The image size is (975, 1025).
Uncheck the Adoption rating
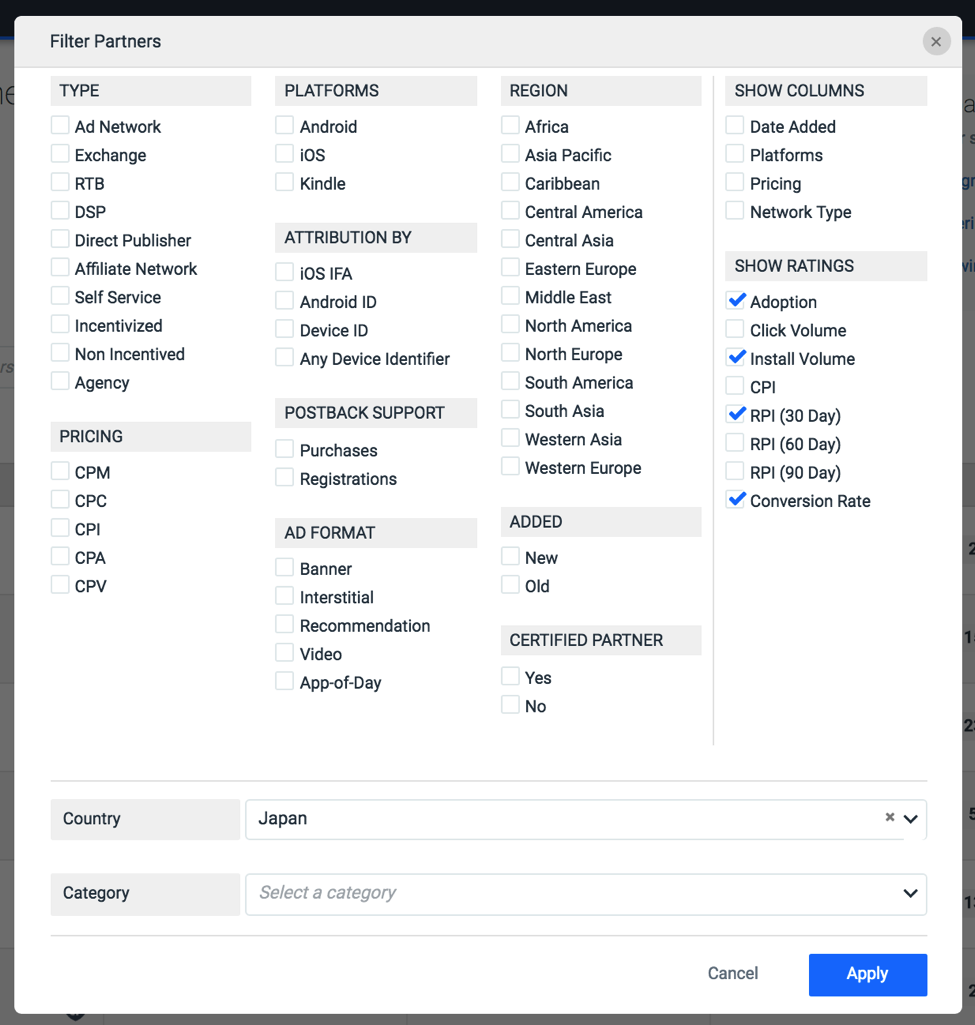point(736,301)
